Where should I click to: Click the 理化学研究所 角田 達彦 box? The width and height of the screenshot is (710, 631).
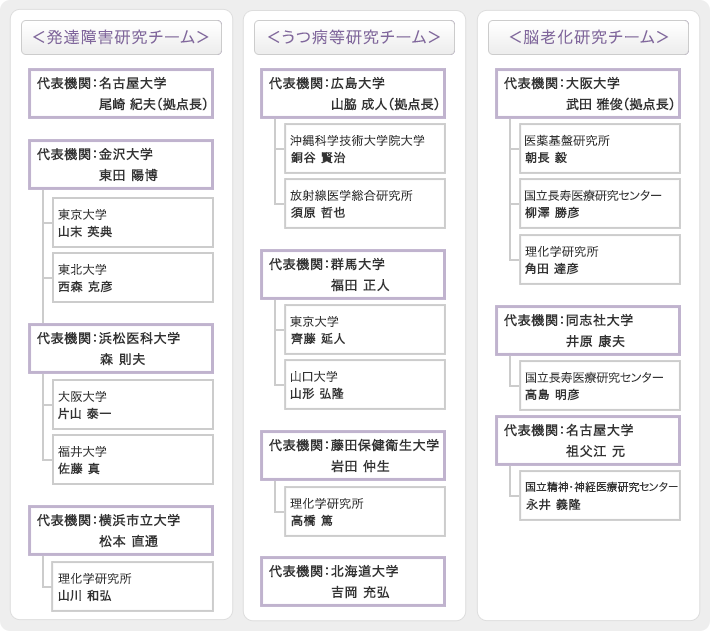pos(600,260)
